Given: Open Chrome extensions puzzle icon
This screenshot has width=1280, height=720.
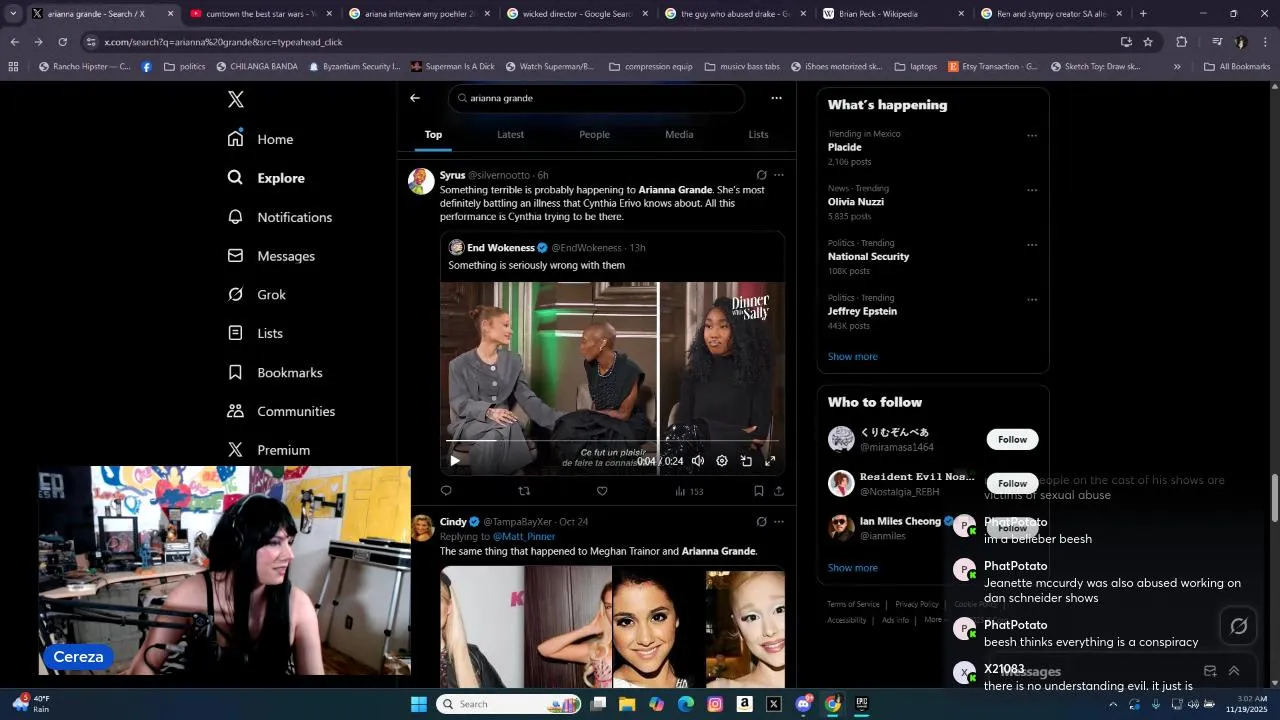Looking at the screenshot, I should [1181, 42].
